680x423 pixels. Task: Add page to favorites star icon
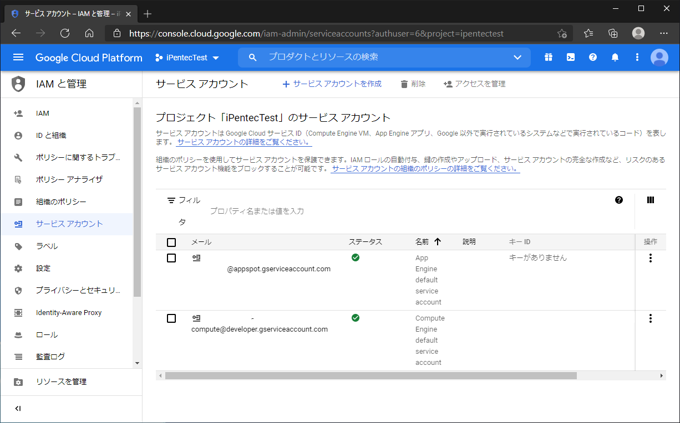[x=562, y=33]
